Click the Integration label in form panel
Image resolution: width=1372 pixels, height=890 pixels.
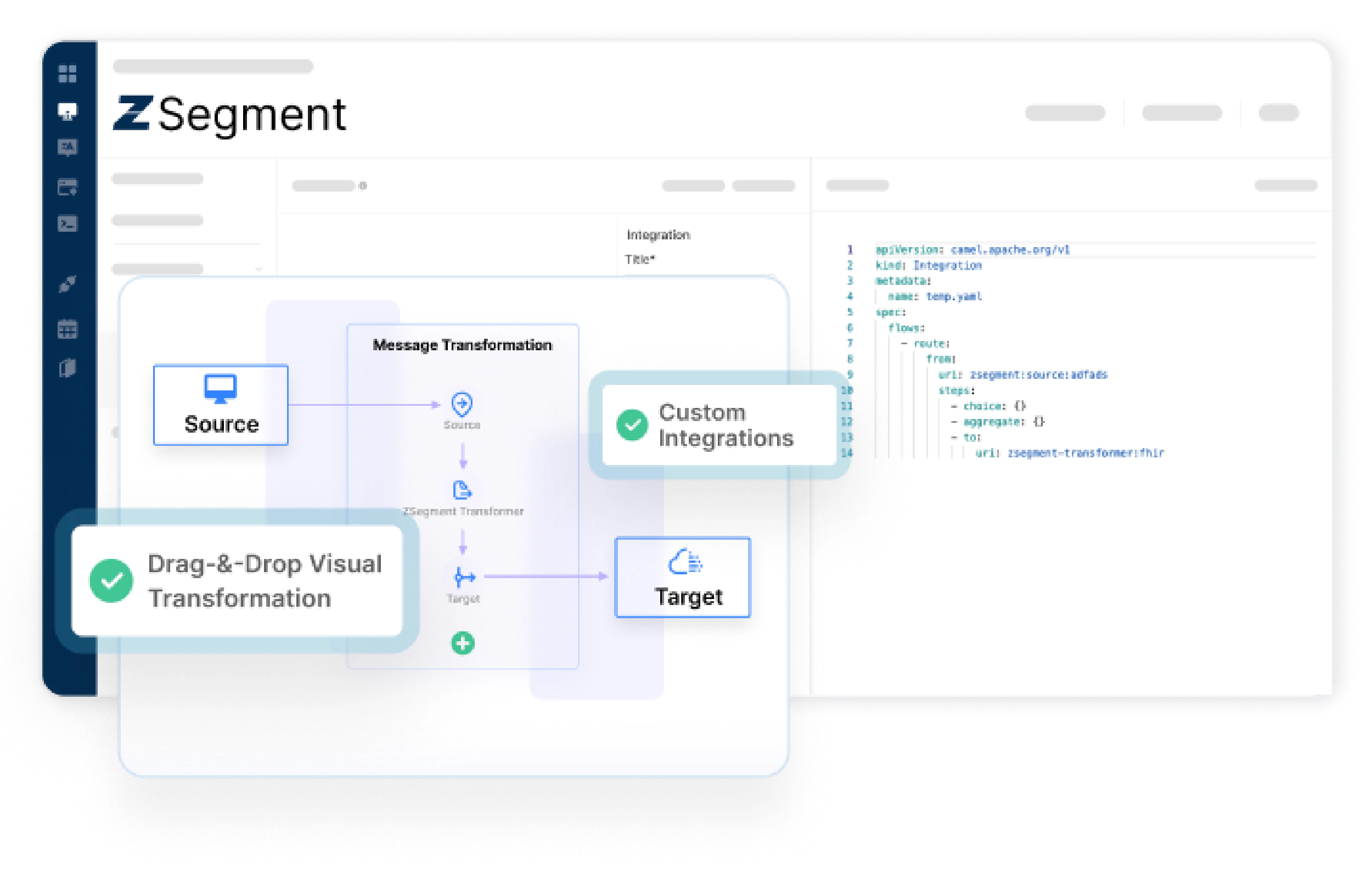click(x=659, y=235)
